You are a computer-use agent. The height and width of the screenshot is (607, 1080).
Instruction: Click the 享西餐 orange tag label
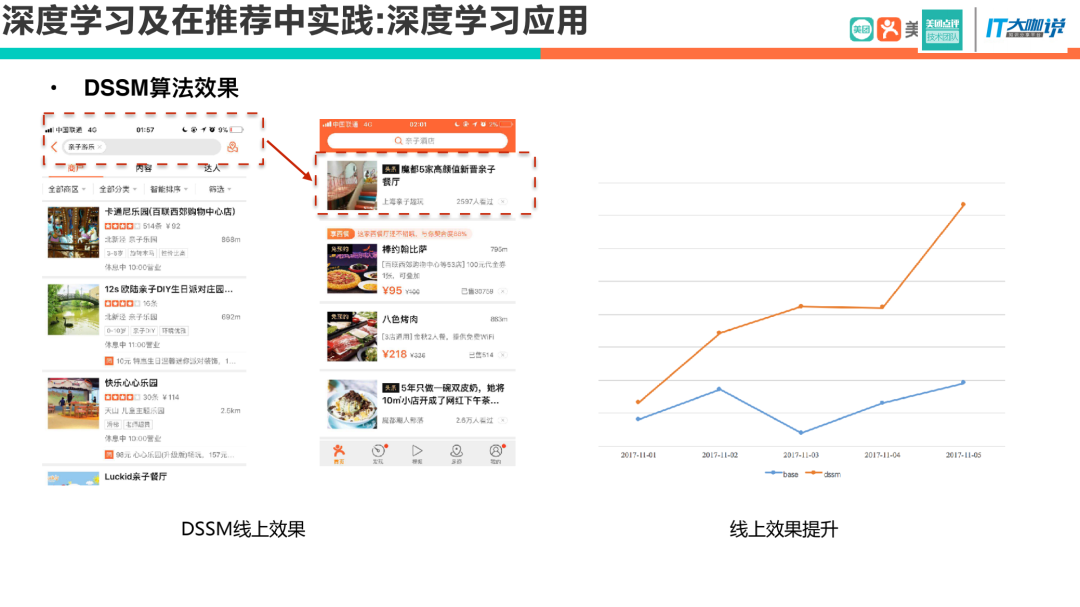coord(340,234)
